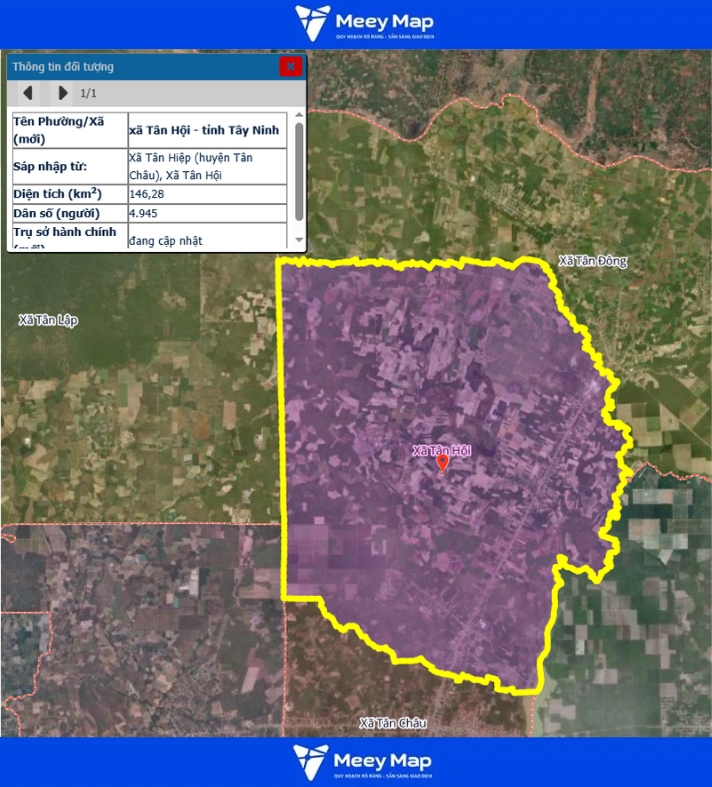Click the 1/1 record counter
The image size is (712, 787).
click(89, 93)
